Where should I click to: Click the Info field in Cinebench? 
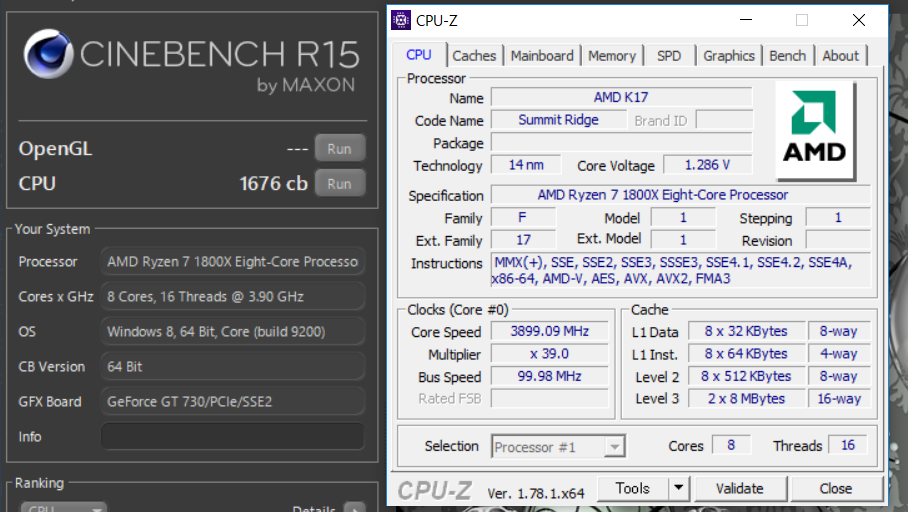[233, 437]
